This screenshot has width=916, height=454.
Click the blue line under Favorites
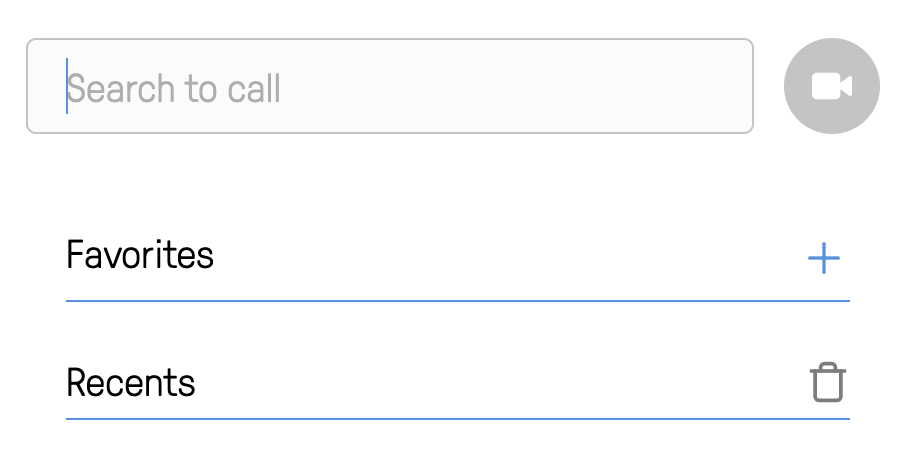point(457,301)
